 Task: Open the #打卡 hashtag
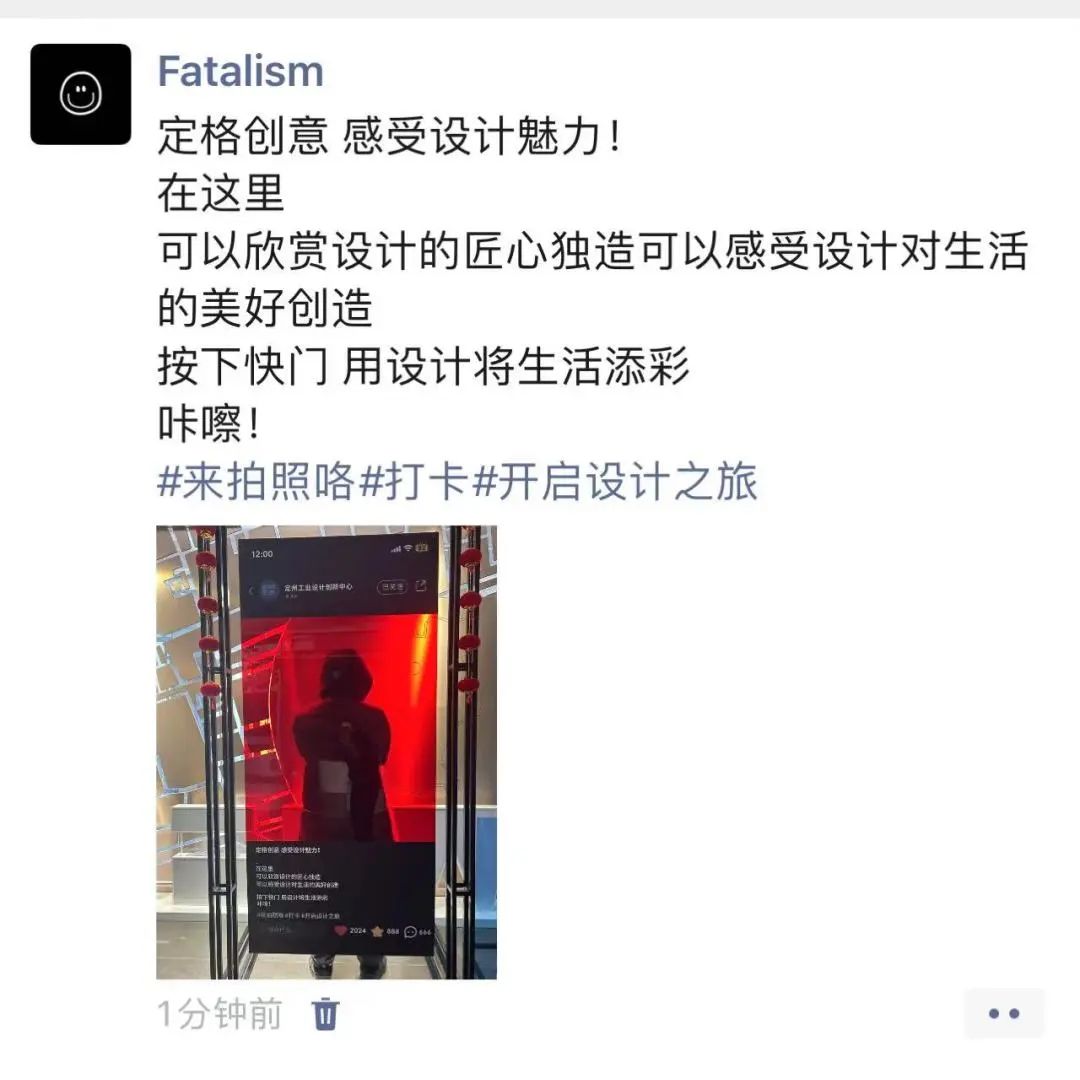pyautogui.click(x=415, y=481)
